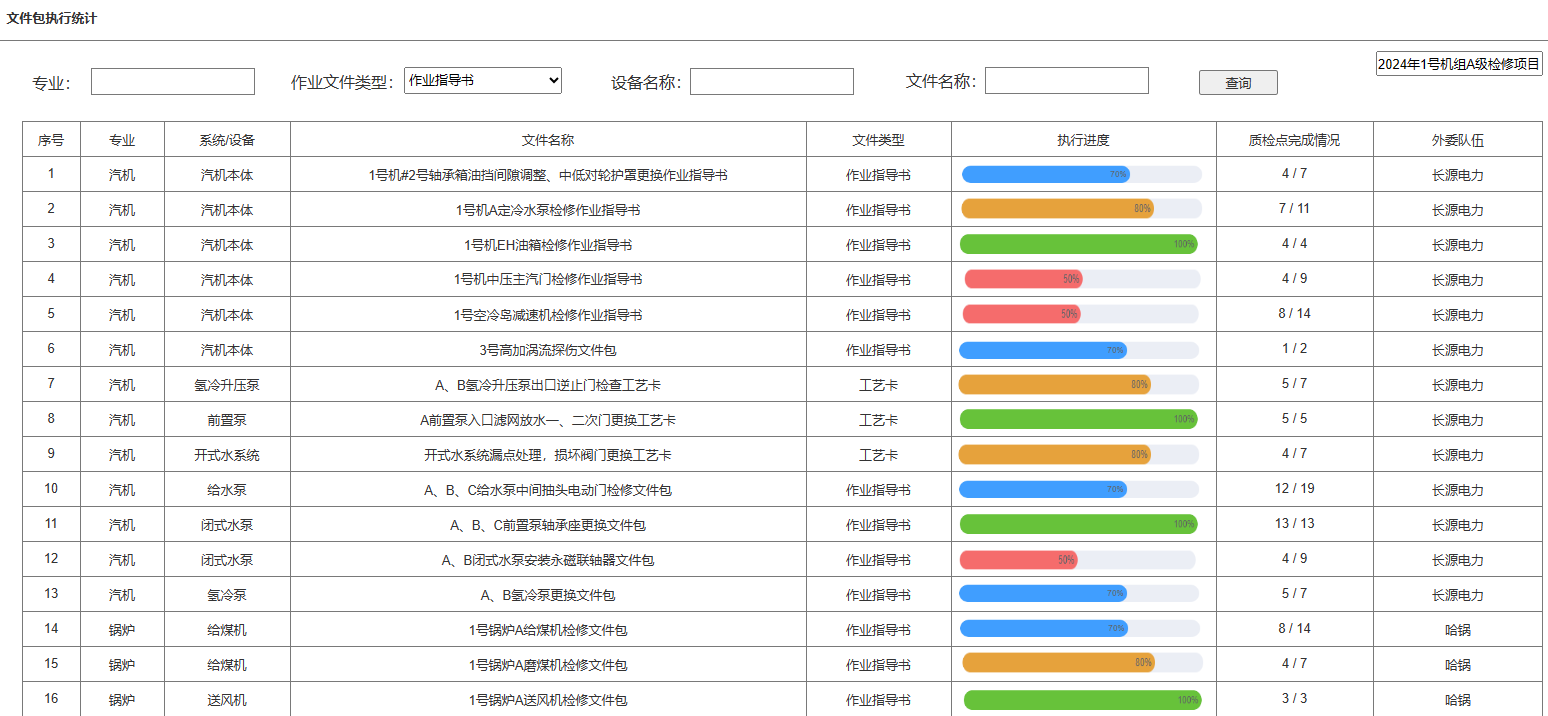Click 50% progress bar for 1号机中压主汽门
The image size is (1548, 716).
tap(1083, 279)
